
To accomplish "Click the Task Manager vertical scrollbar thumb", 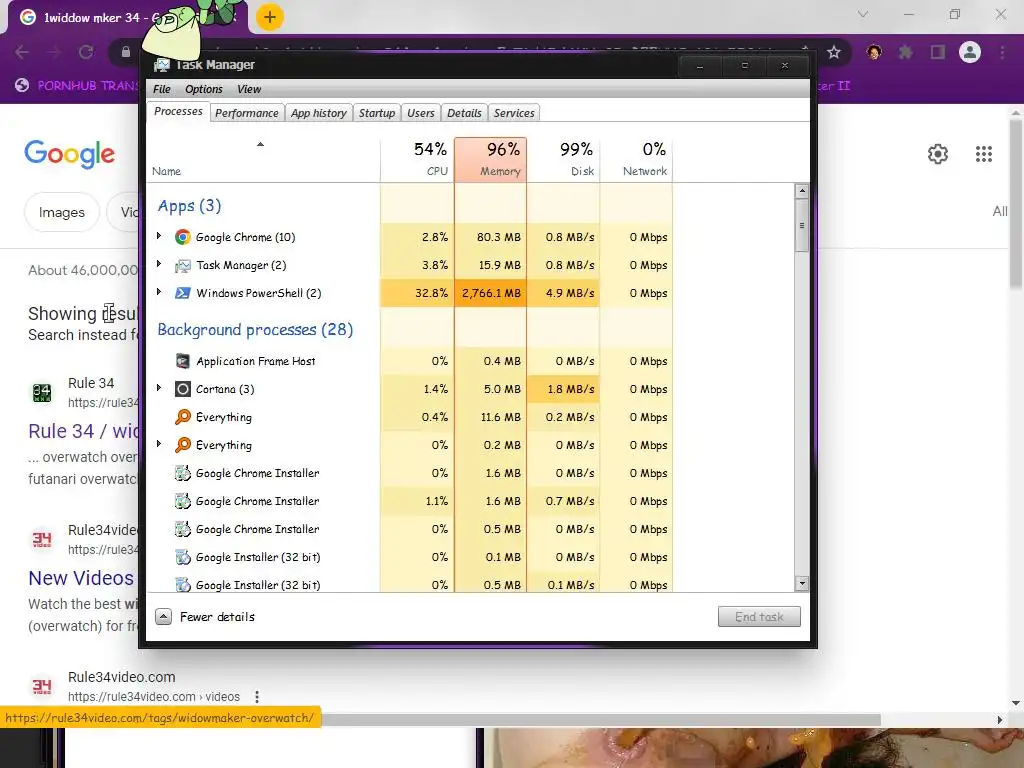I will pyautogui.click(x=802, y=225).
